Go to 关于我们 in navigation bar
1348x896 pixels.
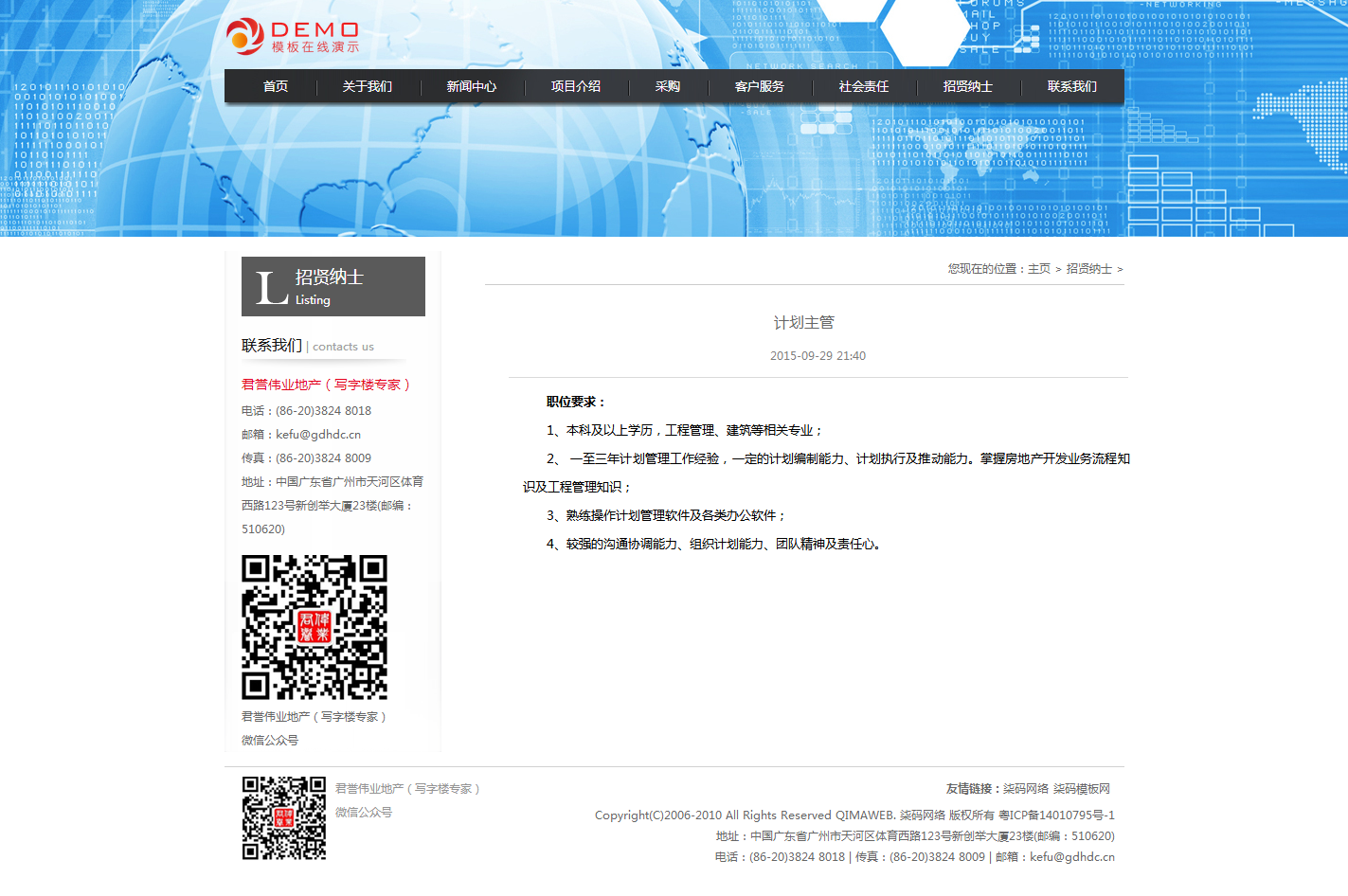tap(367, 86)
